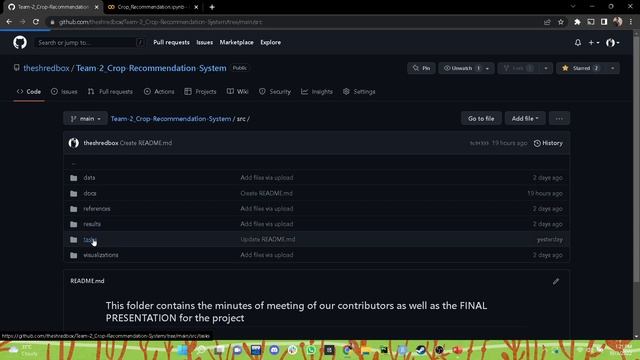Click the browser address bar URL
The image size is (640, 360).
160,22
